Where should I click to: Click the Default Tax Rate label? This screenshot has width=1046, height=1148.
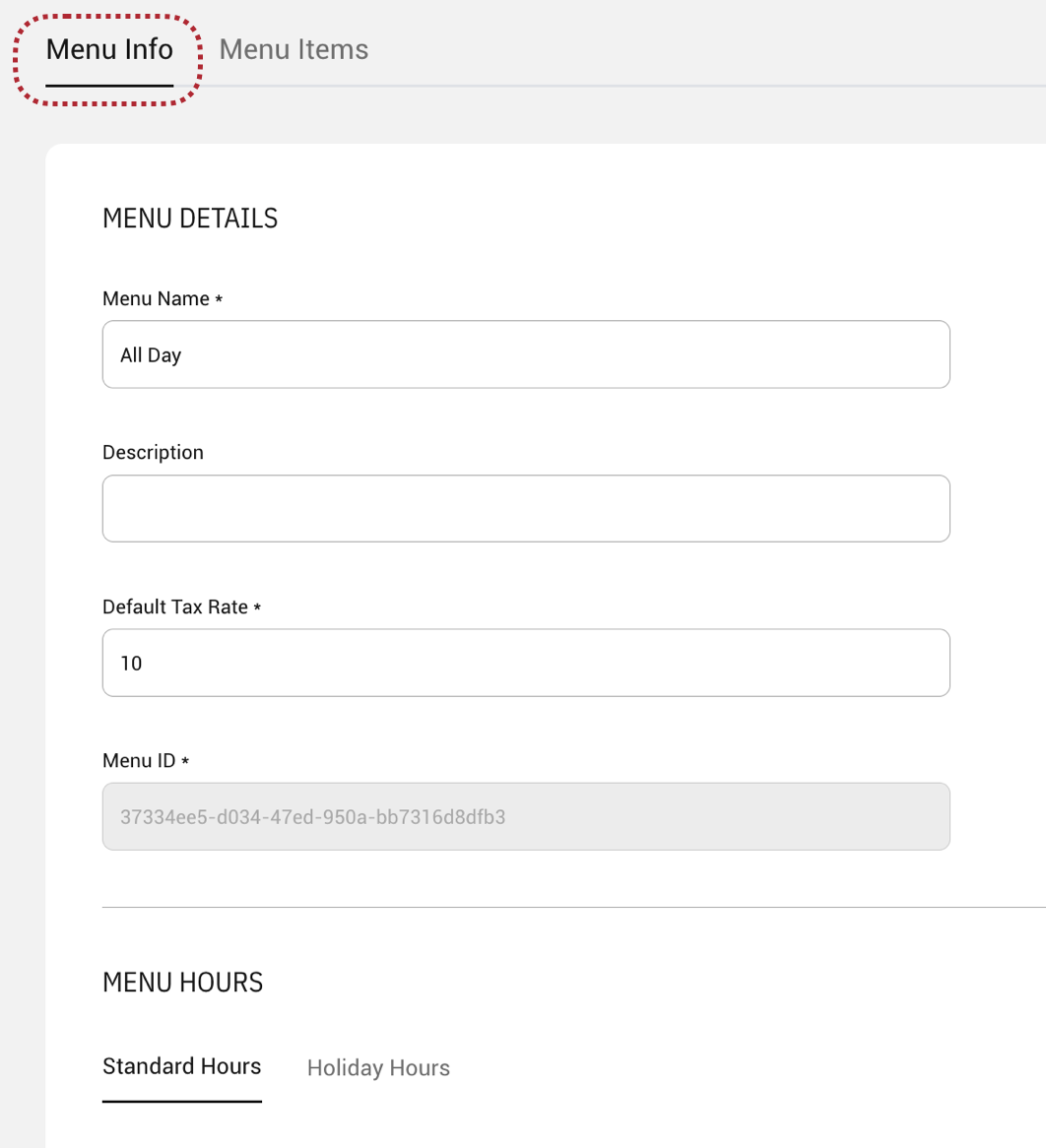pyautogui.click(x=175, y=607)
